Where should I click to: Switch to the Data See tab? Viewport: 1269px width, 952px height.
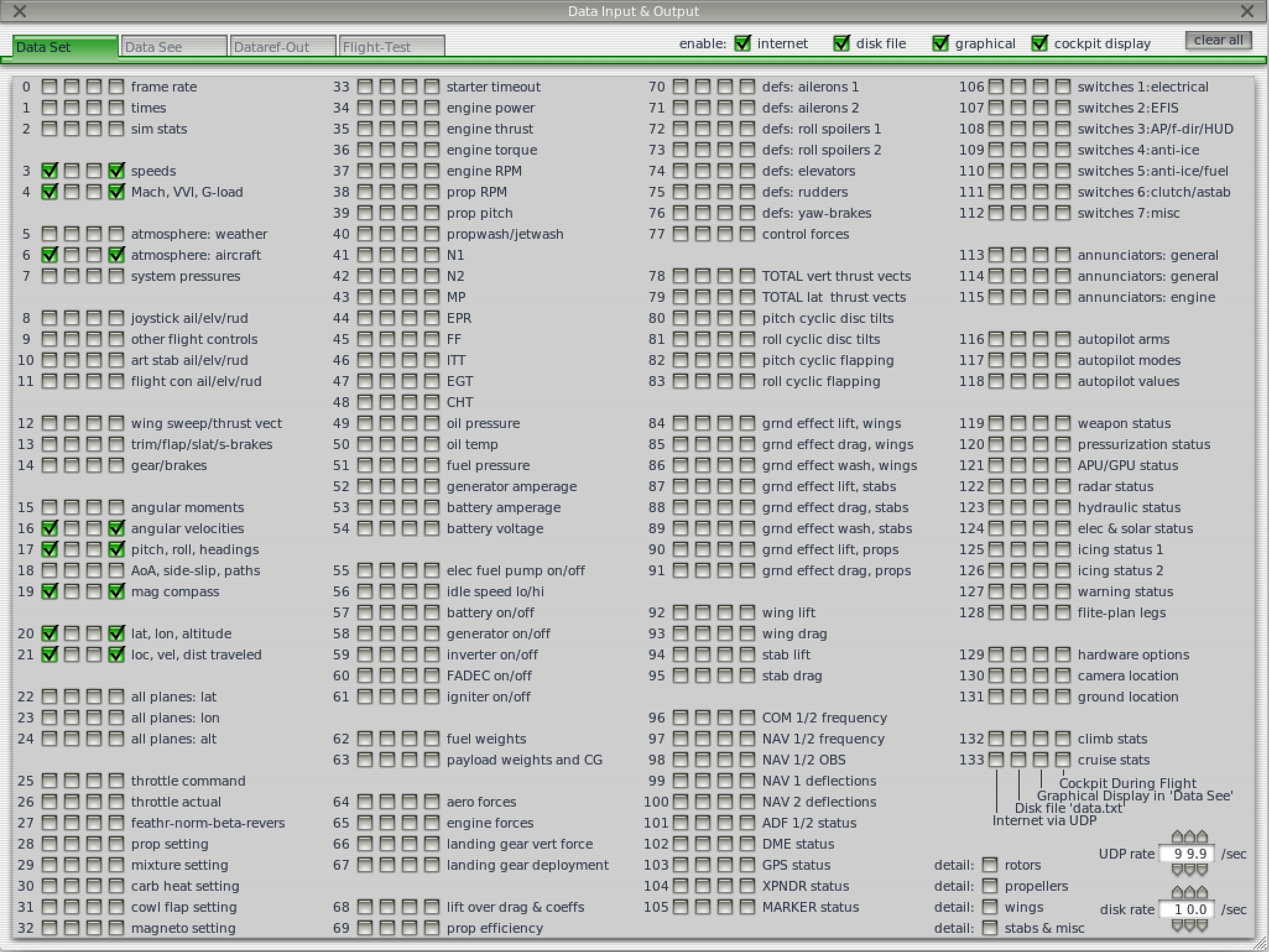(174, 46)
